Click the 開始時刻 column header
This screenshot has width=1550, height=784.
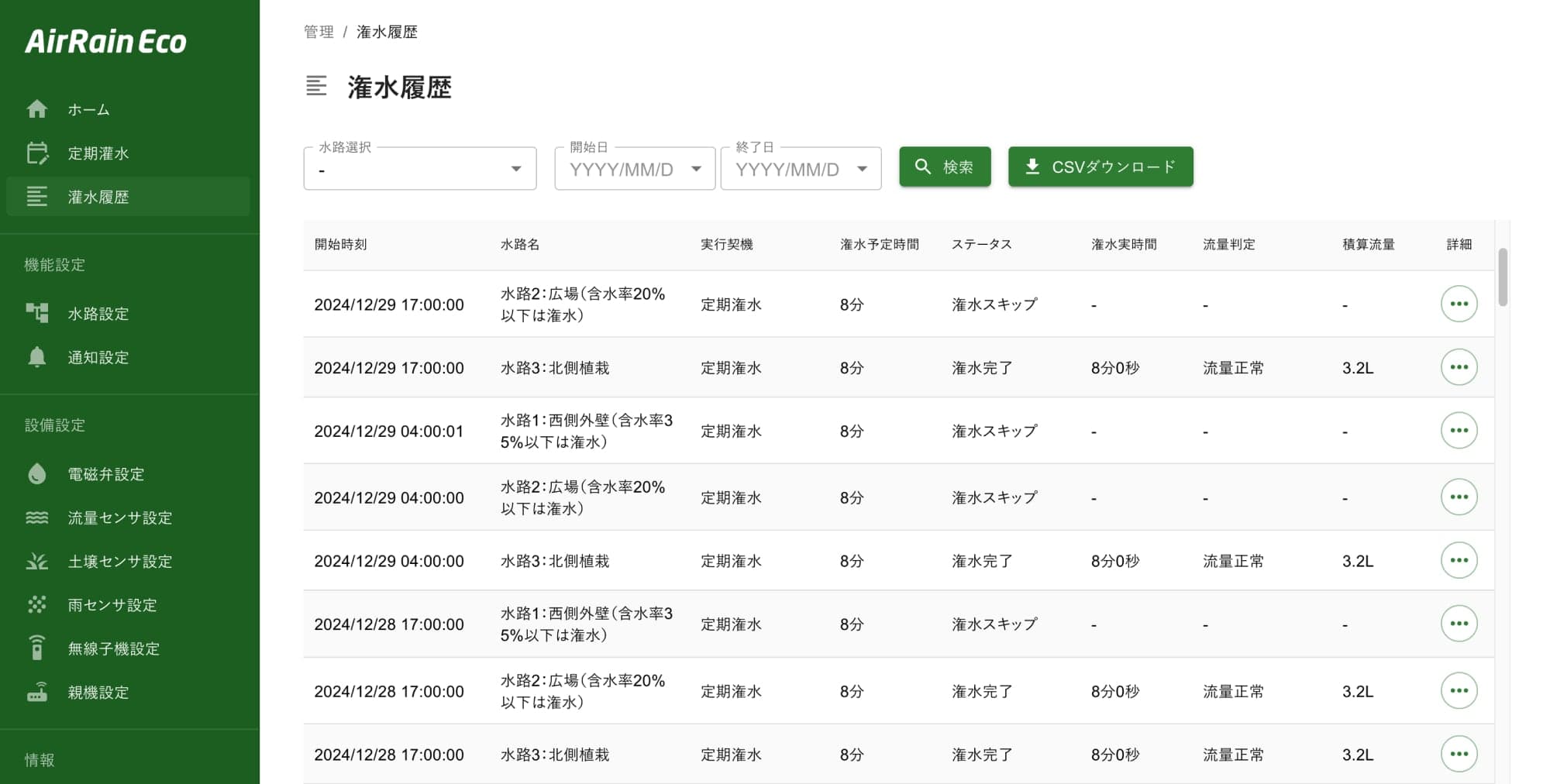[340, 245]
